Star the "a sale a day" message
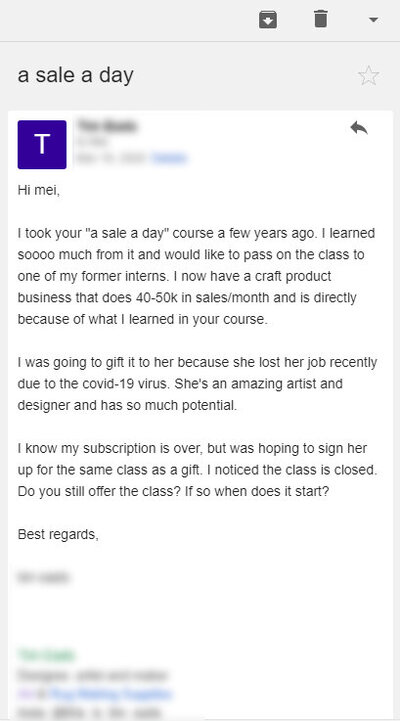The width and height of the screenshot is (400, 721). (x=368, y=75)
